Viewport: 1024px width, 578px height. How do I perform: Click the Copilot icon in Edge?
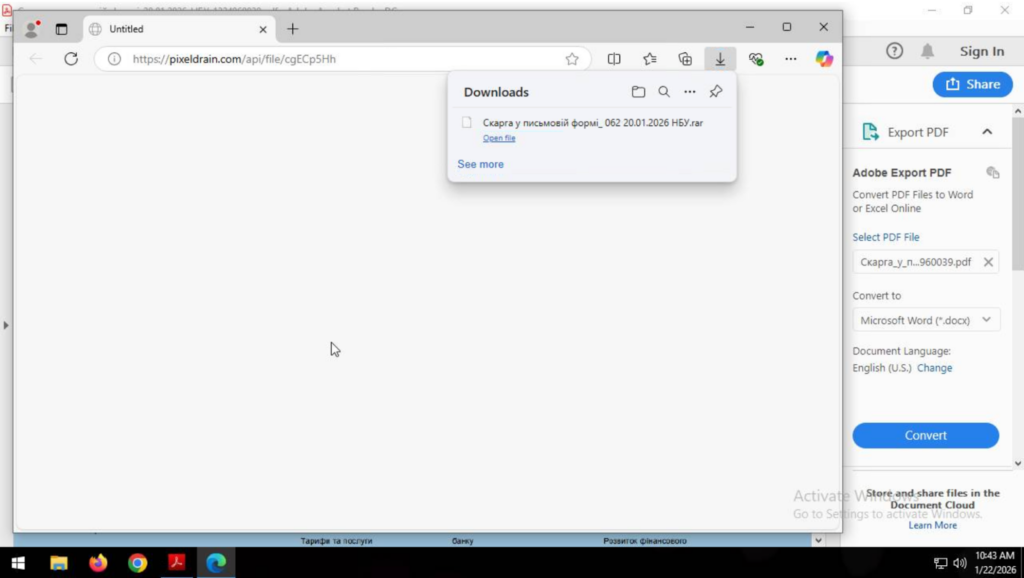824,59
